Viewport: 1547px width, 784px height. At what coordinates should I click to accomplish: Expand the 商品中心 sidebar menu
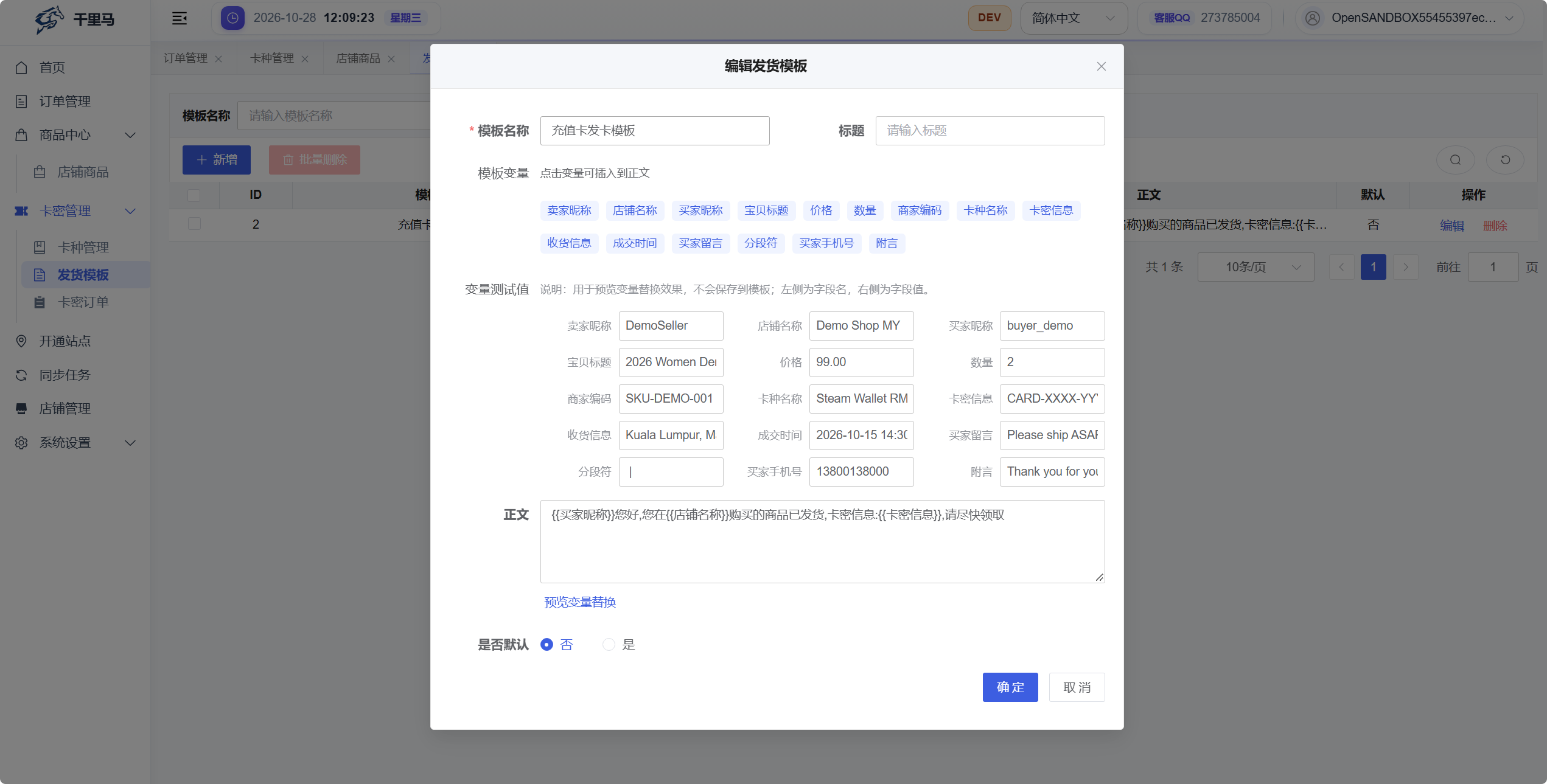pos(74,135)
